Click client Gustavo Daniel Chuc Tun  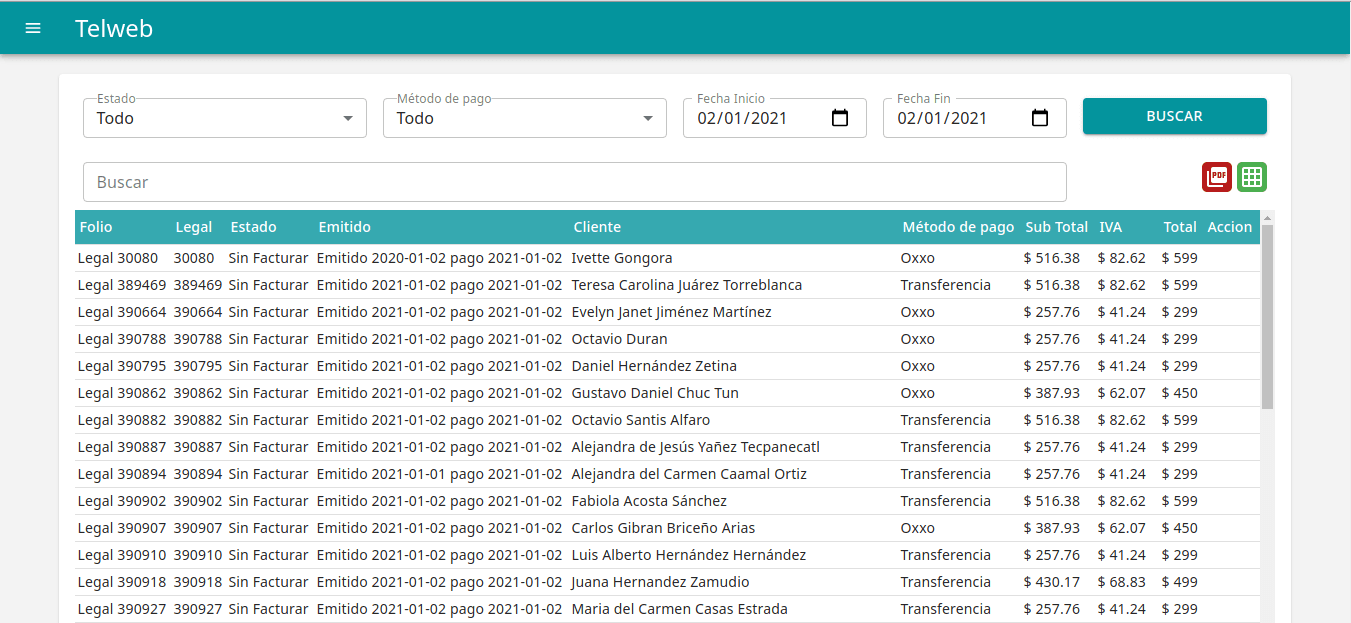pos(655,393)
